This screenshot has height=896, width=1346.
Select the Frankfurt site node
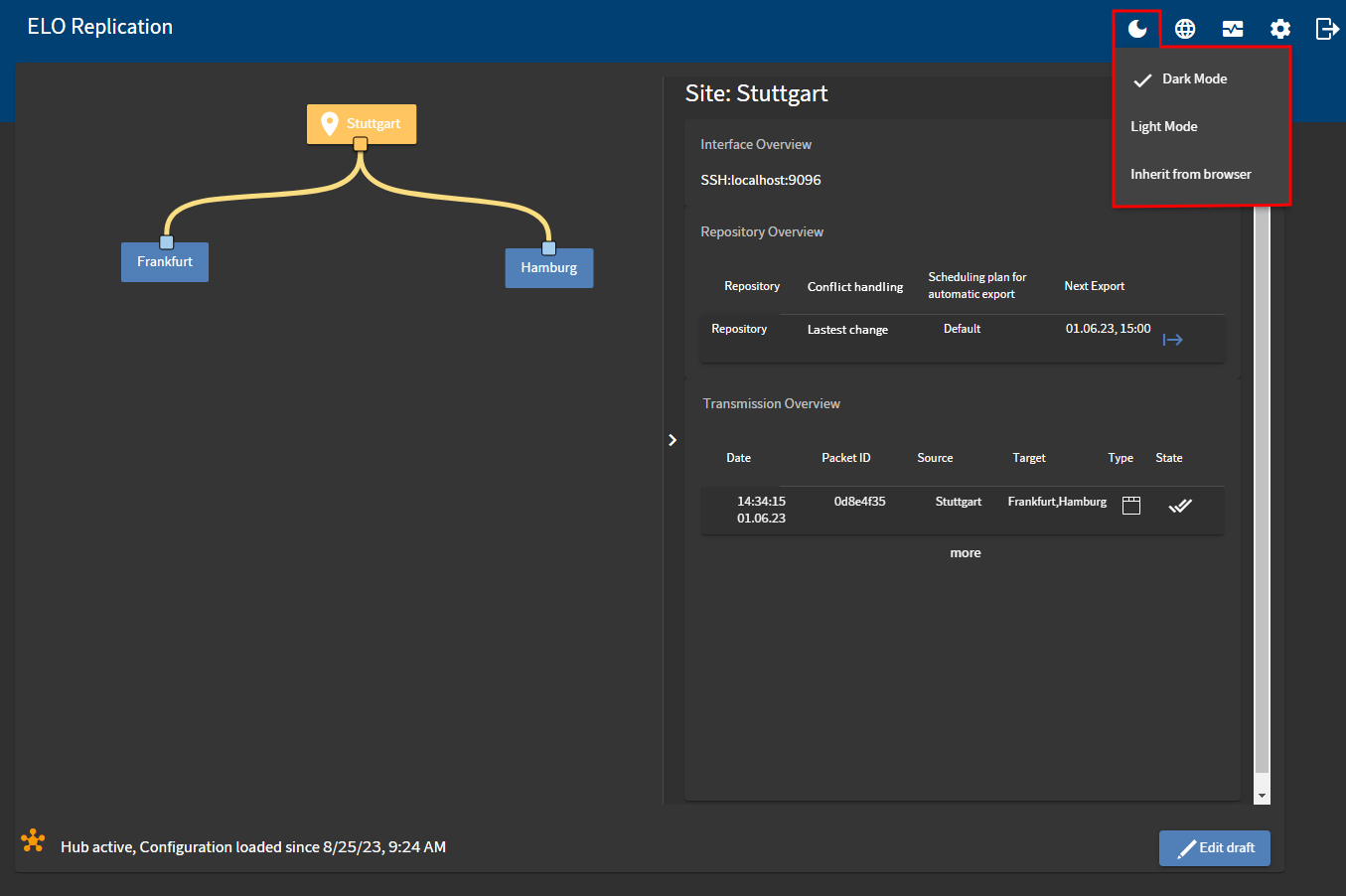click(165, 262)
